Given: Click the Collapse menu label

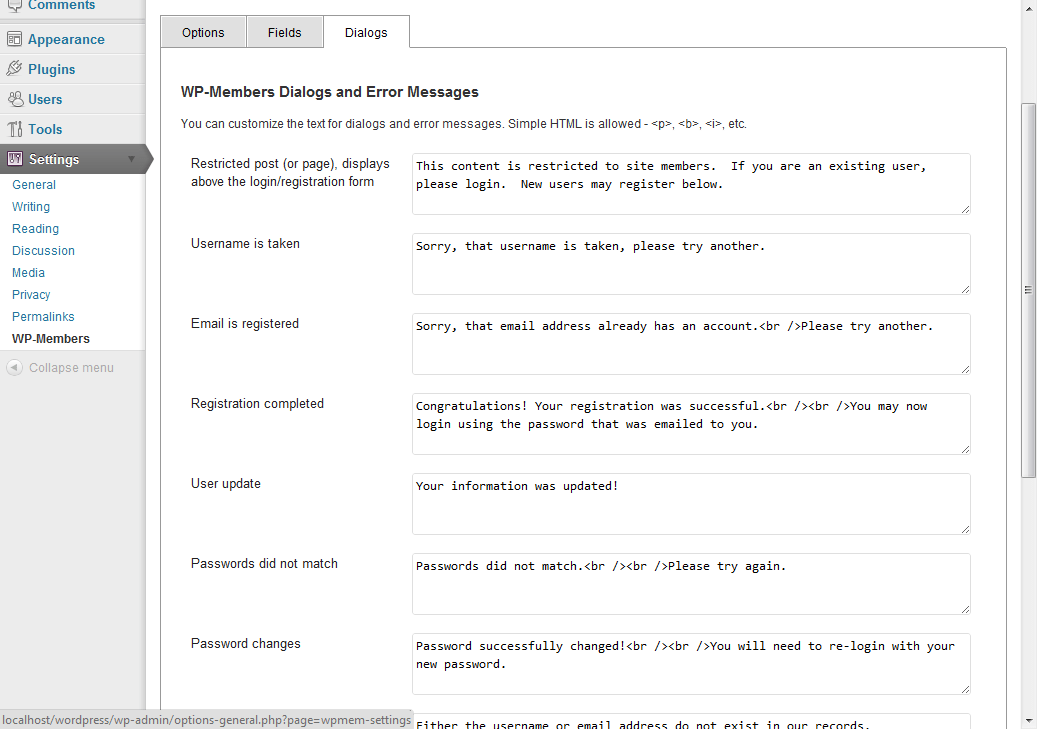Looking at the screenshot, I should coord(71,367).
